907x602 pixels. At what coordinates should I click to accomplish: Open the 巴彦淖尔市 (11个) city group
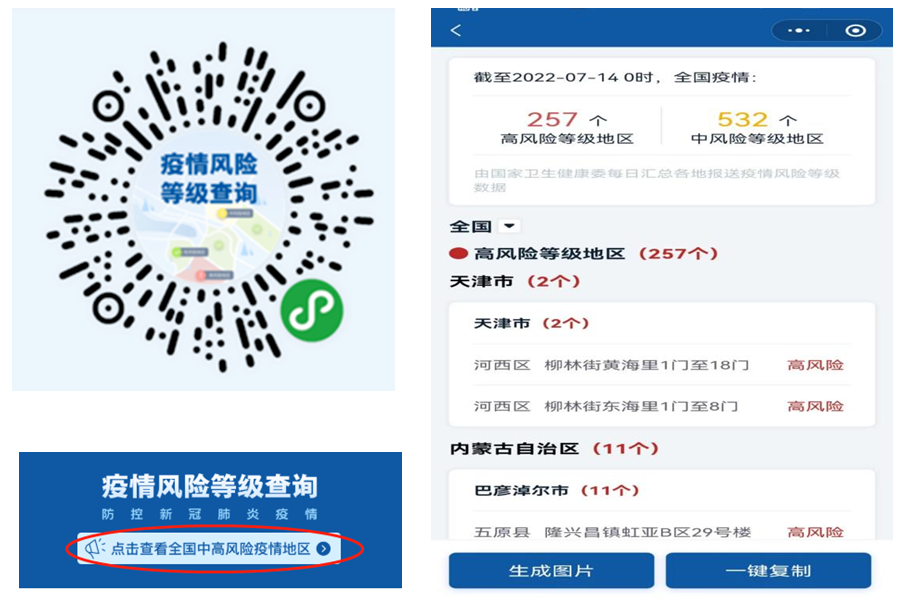click(x=556, y=490)
